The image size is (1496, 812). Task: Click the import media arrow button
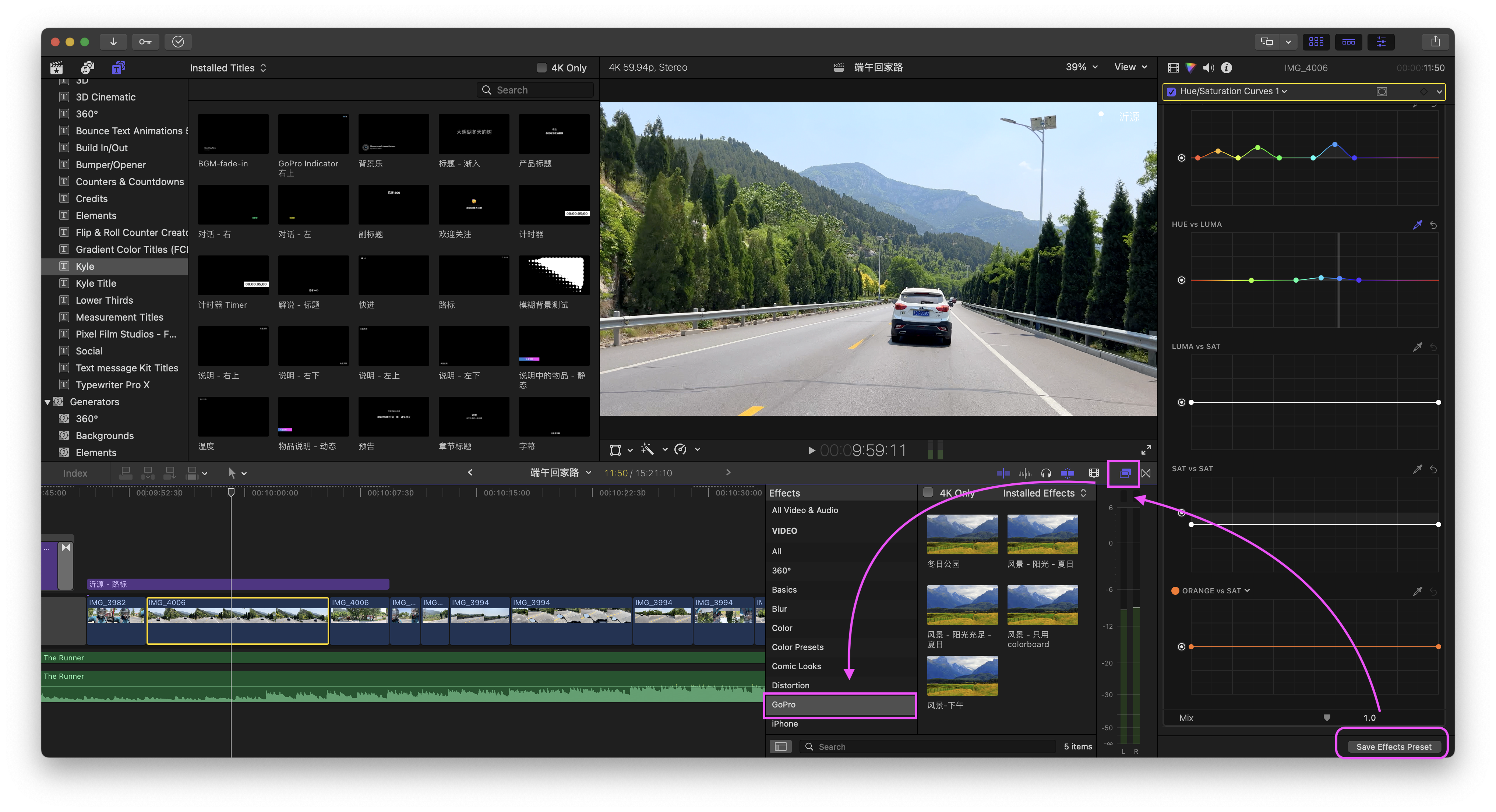(x=113, y=42)
